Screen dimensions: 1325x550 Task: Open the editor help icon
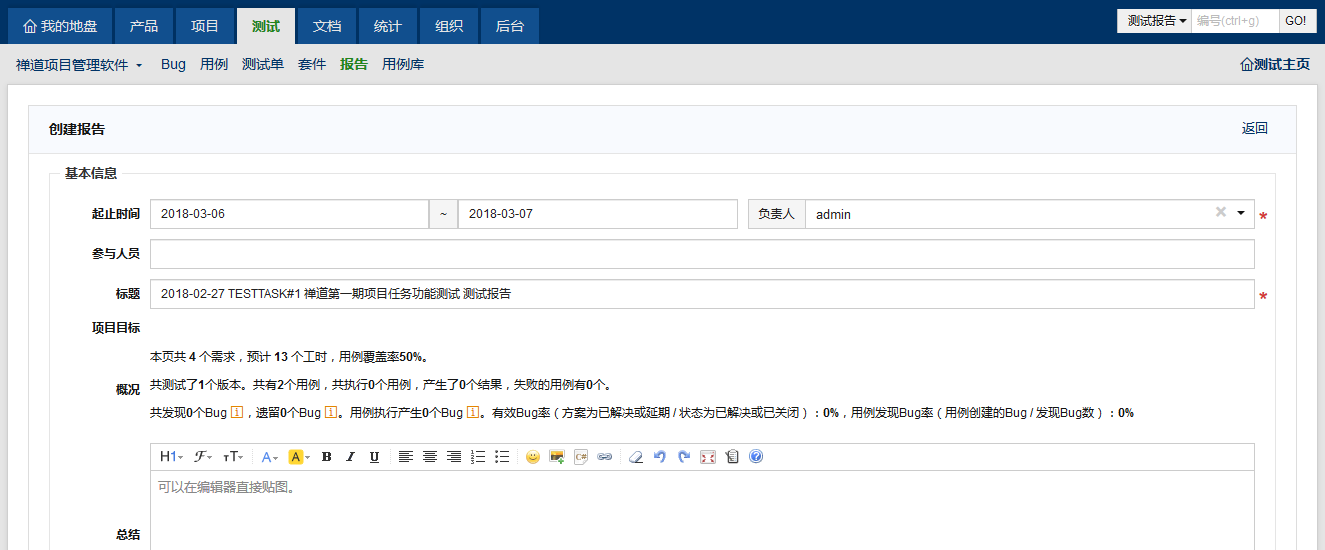(x=756, y=457)
